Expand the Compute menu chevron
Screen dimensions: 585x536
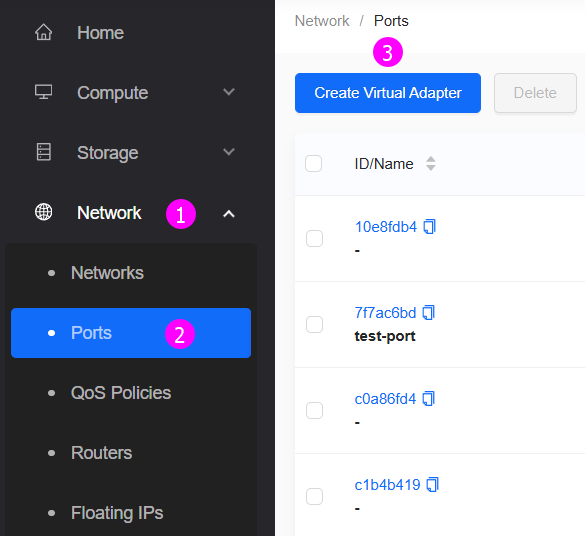229,92
